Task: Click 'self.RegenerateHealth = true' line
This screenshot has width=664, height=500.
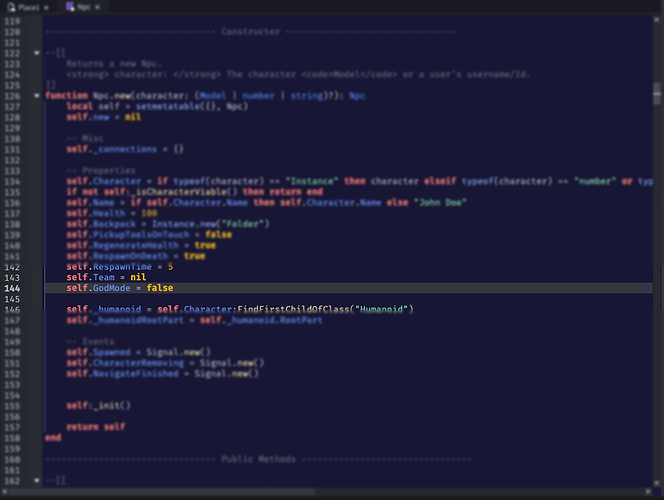Action: coord(141,245)
